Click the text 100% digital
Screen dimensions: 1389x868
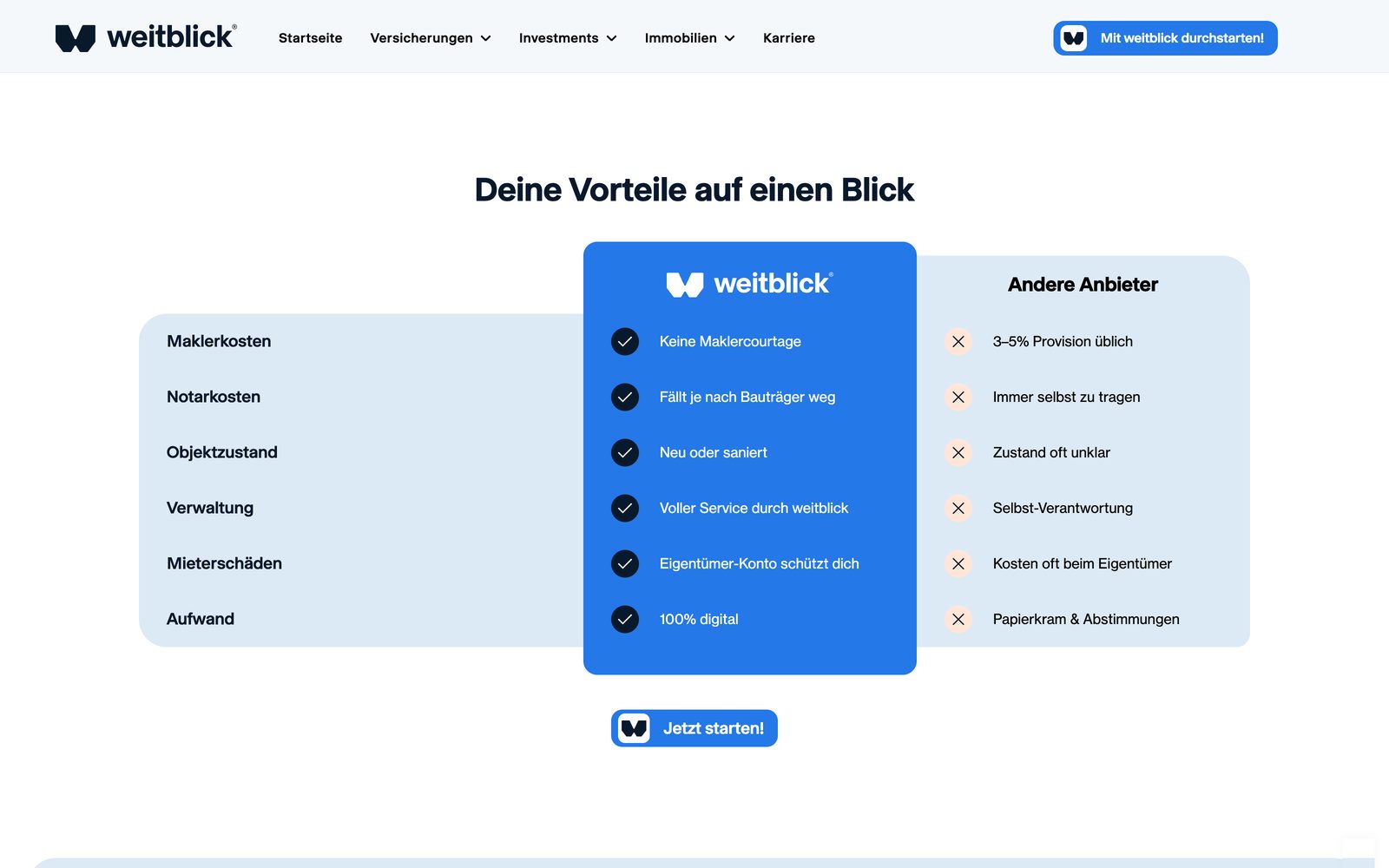699,620
